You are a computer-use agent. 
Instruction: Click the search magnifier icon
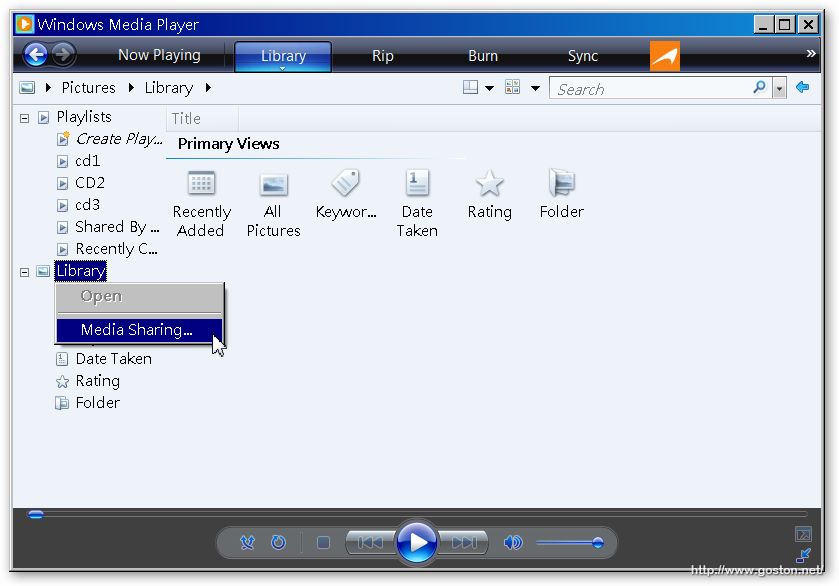click(759, 87)
